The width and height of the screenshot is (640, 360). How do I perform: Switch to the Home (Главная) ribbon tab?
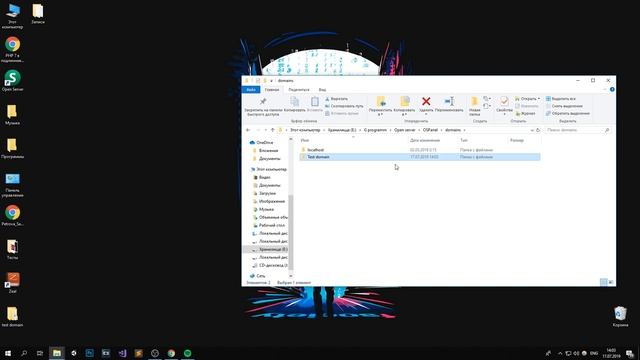pos(272,90)
